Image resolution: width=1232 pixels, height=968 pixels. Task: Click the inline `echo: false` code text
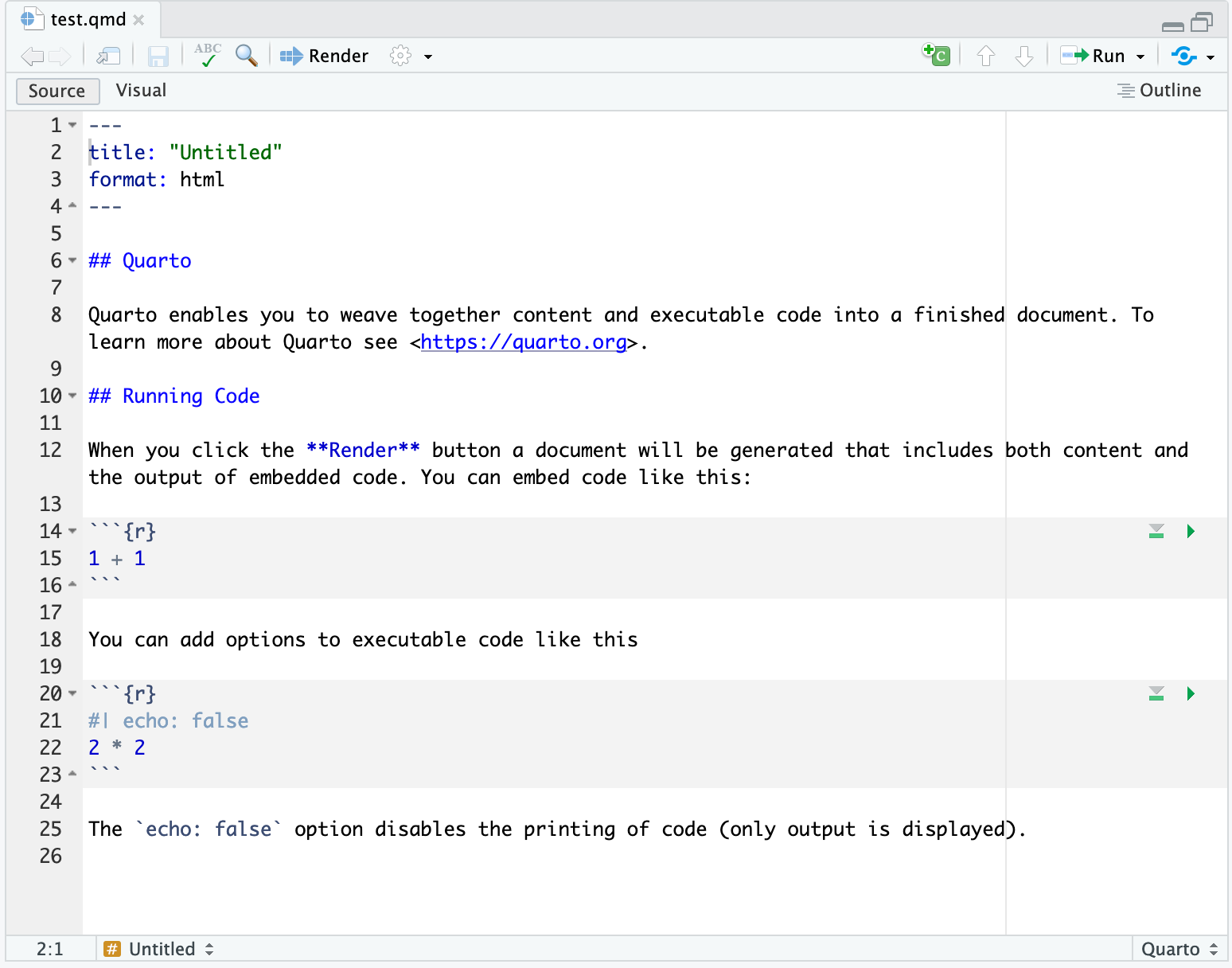[209, 829]
